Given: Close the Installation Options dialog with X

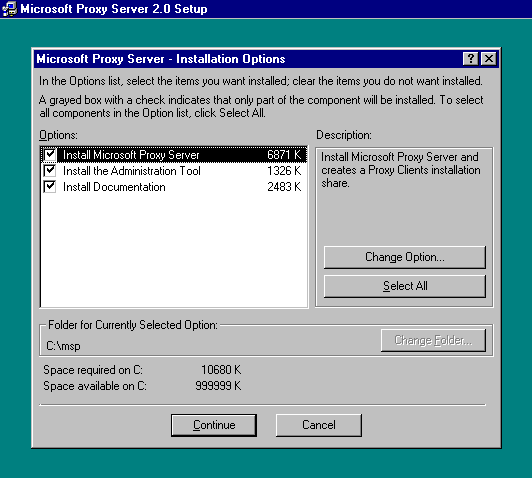Looking at the screenshot, I should pos(489,59).
